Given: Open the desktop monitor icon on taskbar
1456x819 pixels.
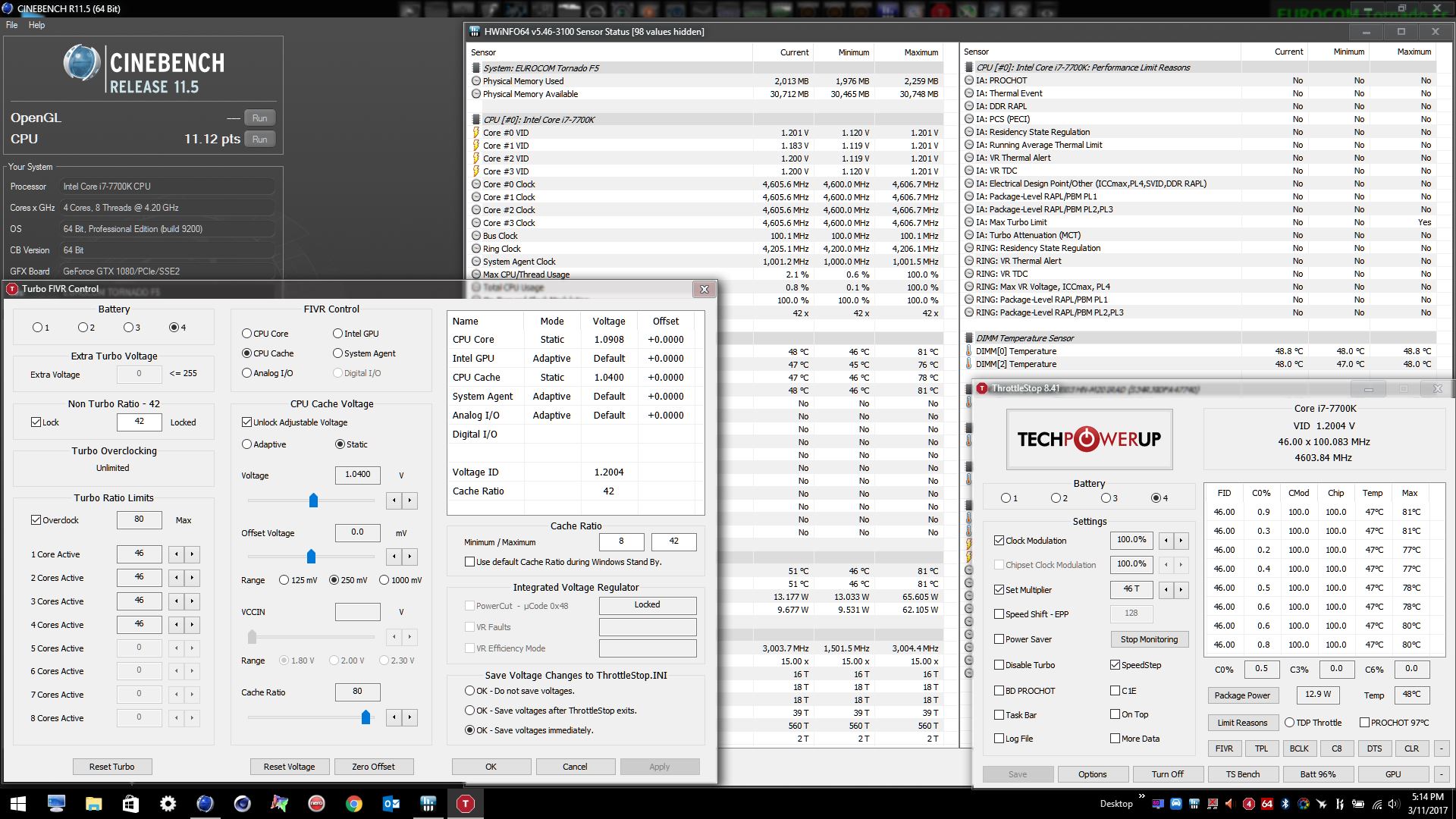Looking at the screenshot, I should [x=56, y=804].
